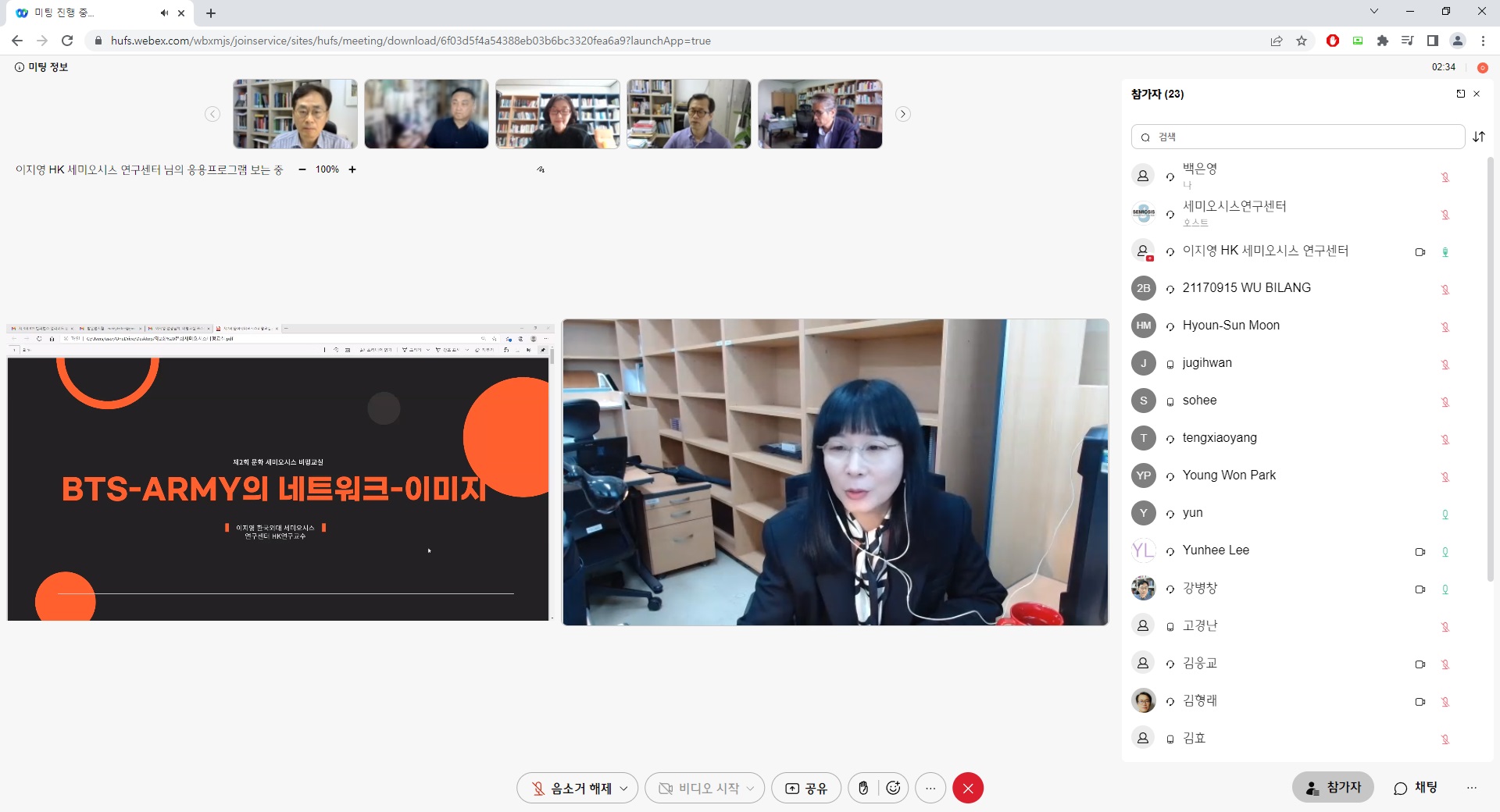Open the reactions emoji icon
1500x812 pixels.
[x=893, y=789]
